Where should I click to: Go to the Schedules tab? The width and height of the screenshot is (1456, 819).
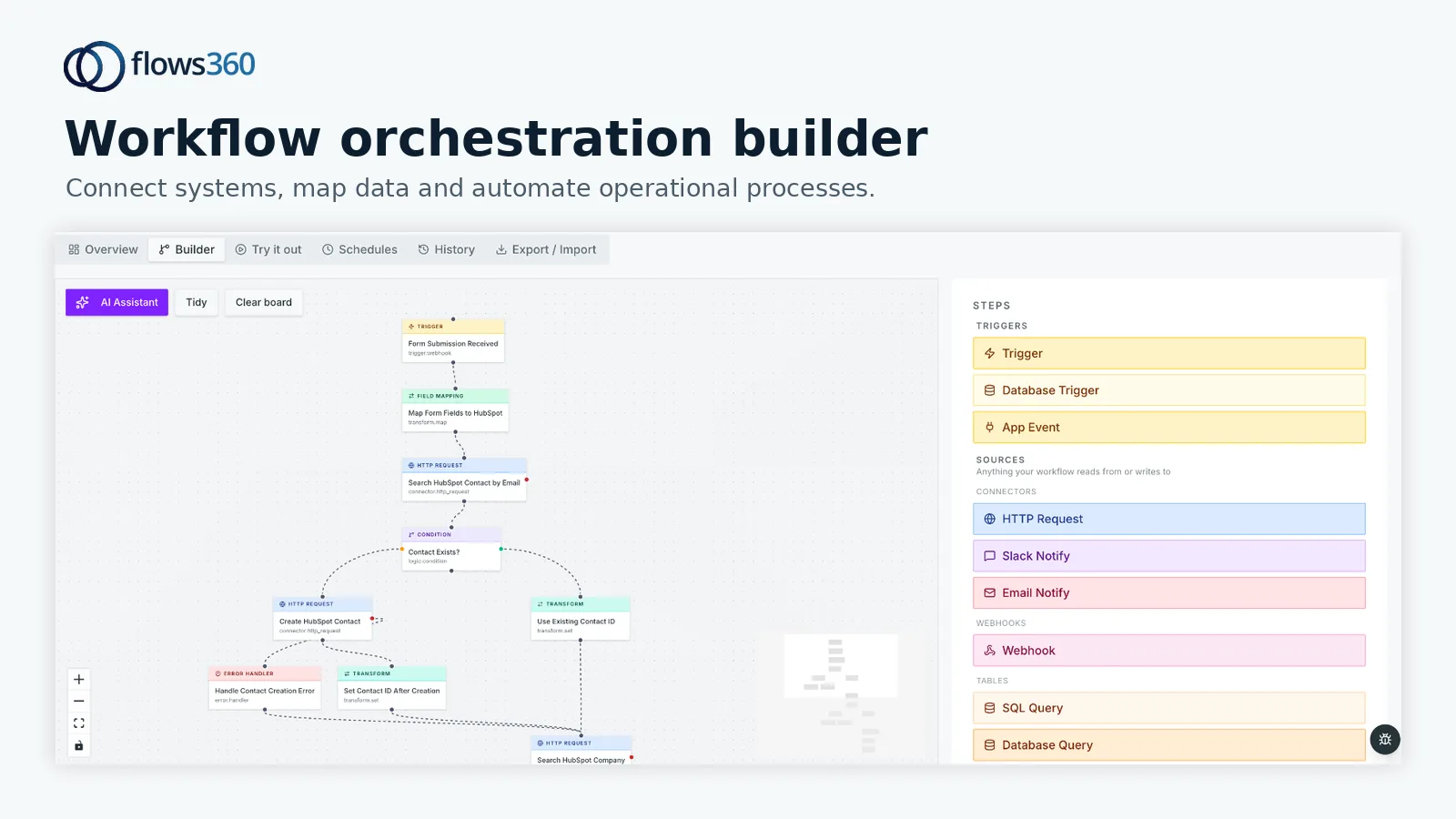(359, 249)
